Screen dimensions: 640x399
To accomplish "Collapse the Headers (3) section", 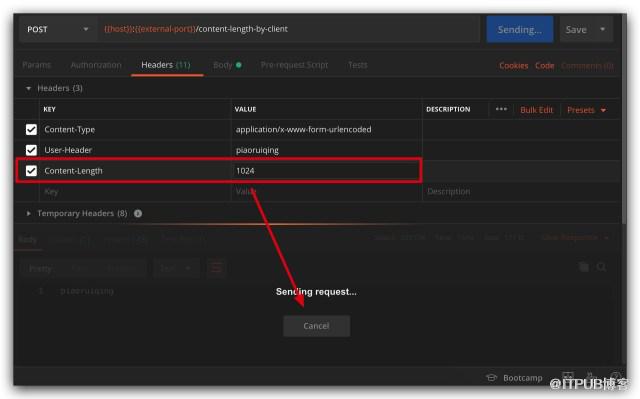I will click(x=28, y=88).
